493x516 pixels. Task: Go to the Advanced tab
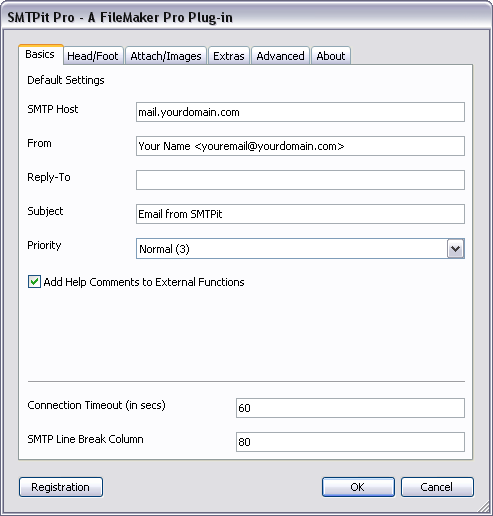coord(280,56)
